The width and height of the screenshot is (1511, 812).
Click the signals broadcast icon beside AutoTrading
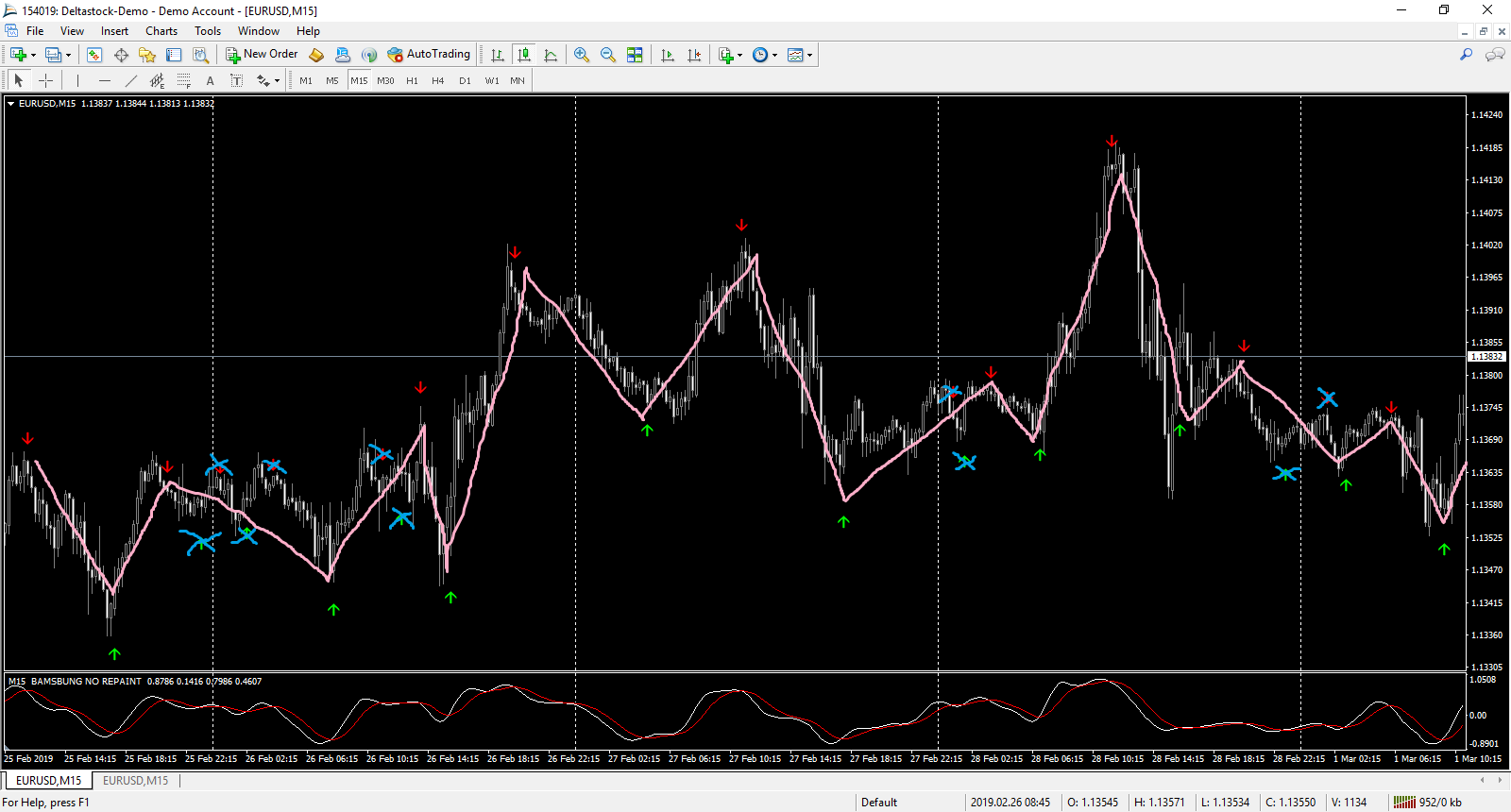(x=369, y=55)
